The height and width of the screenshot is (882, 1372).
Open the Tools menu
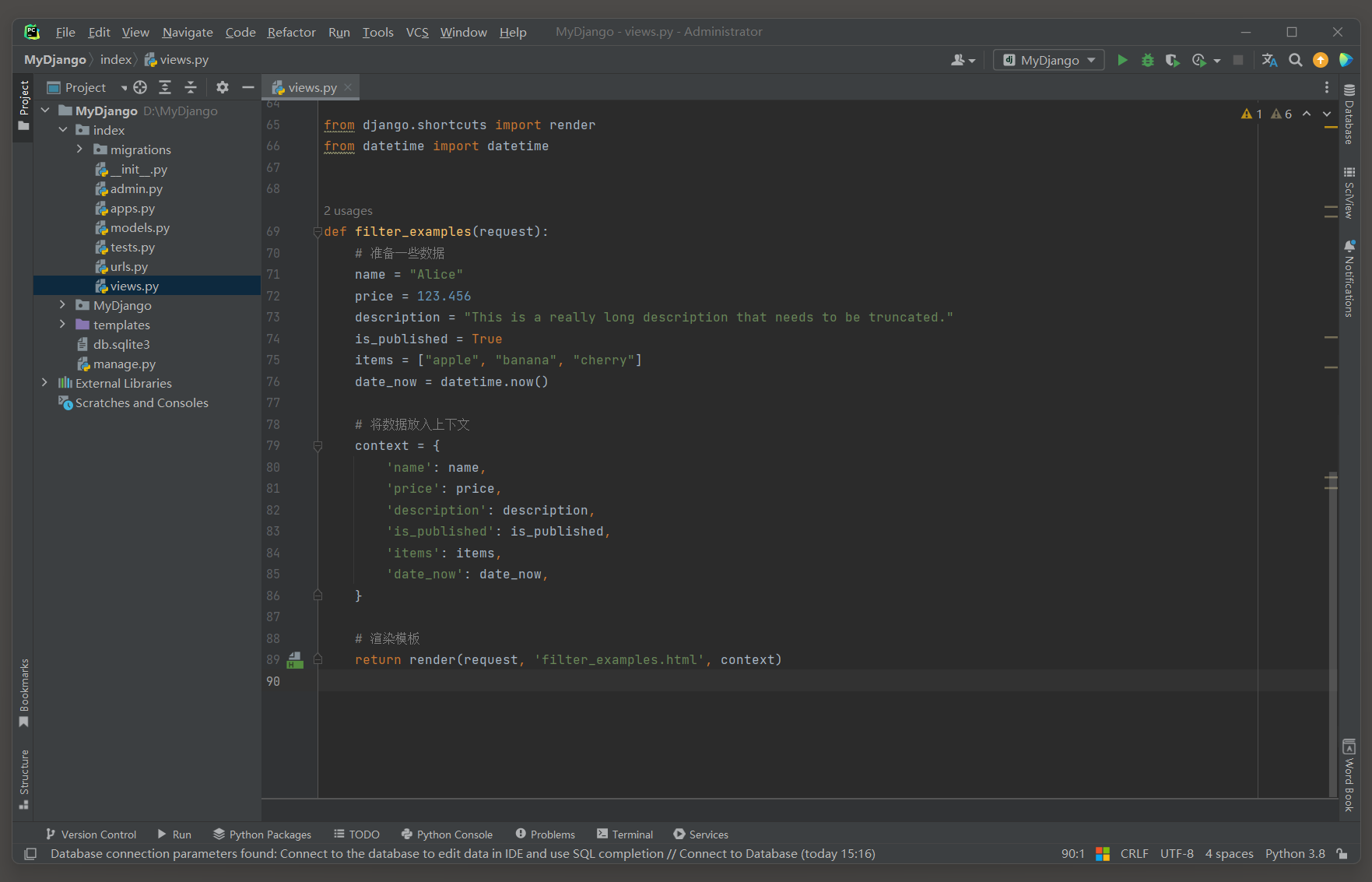tap(377, 32)
